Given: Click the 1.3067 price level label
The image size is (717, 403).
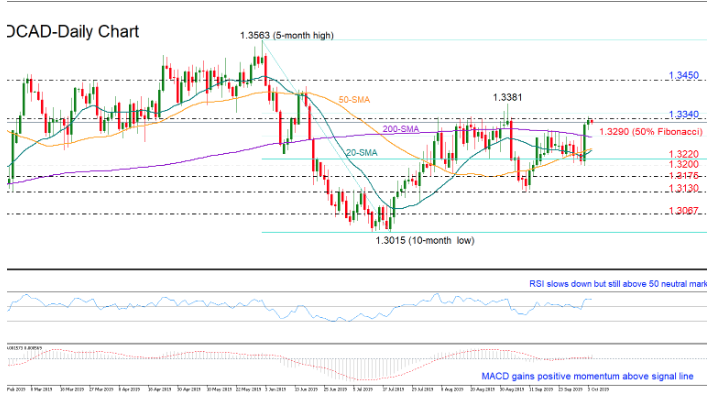Looking at the screenshot, I should [684, 210].
